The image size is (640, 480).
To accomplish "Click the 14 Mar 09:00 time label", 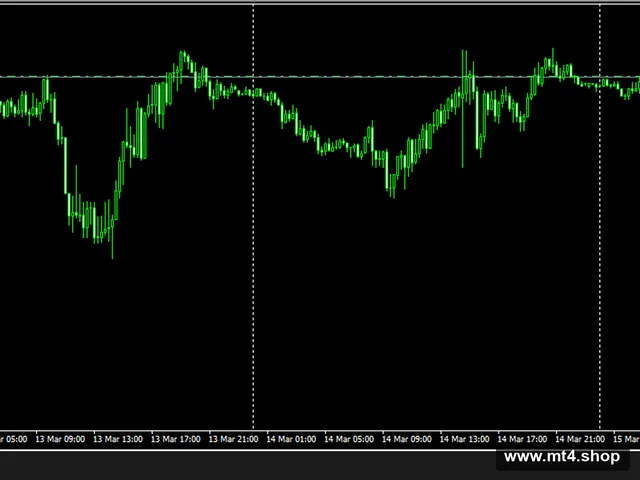I will (407, 439).
